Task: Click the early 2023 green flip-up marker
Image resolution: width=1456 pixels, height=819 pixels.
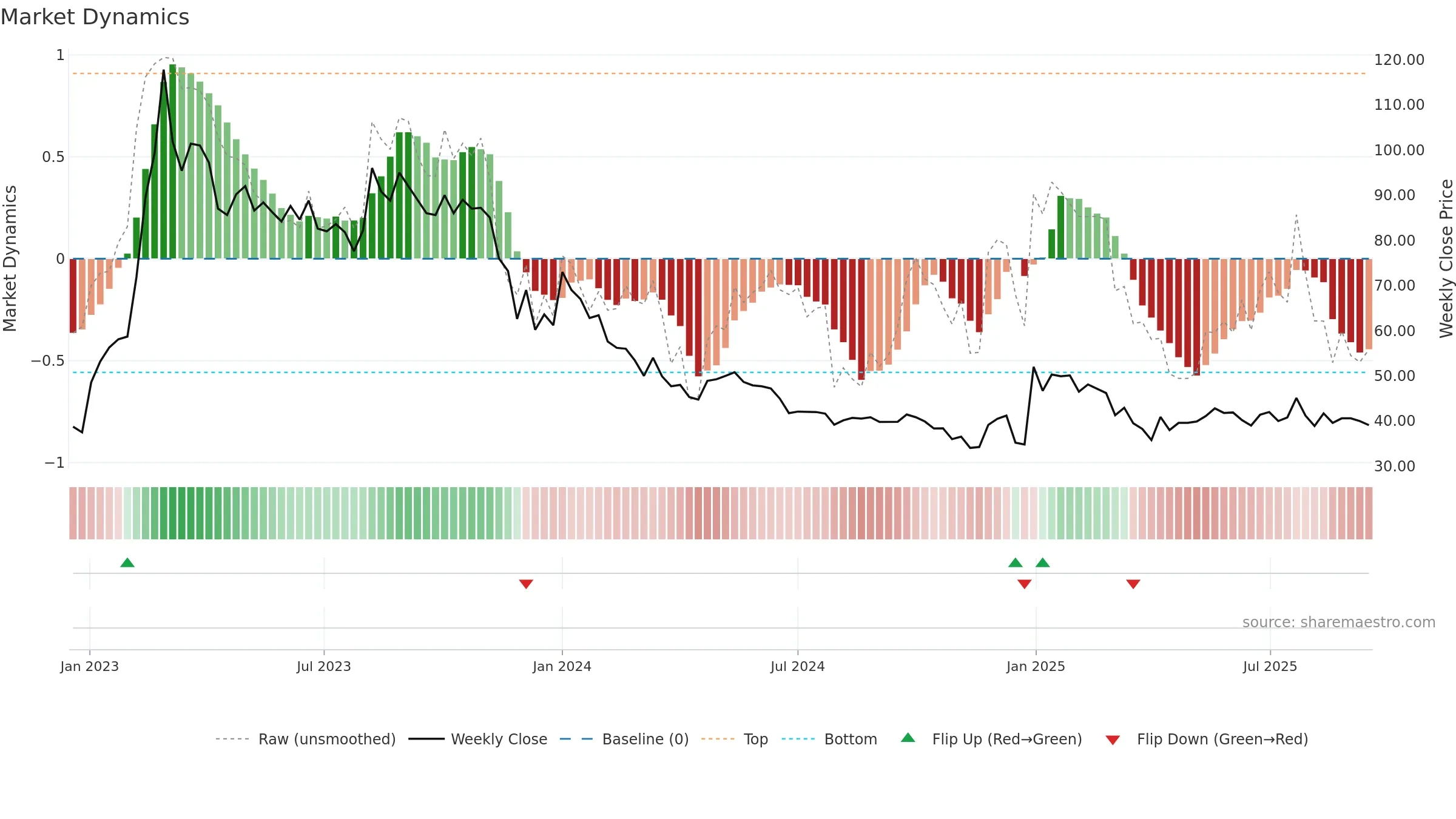Action: pyautogui.click(x=127, y=563)
